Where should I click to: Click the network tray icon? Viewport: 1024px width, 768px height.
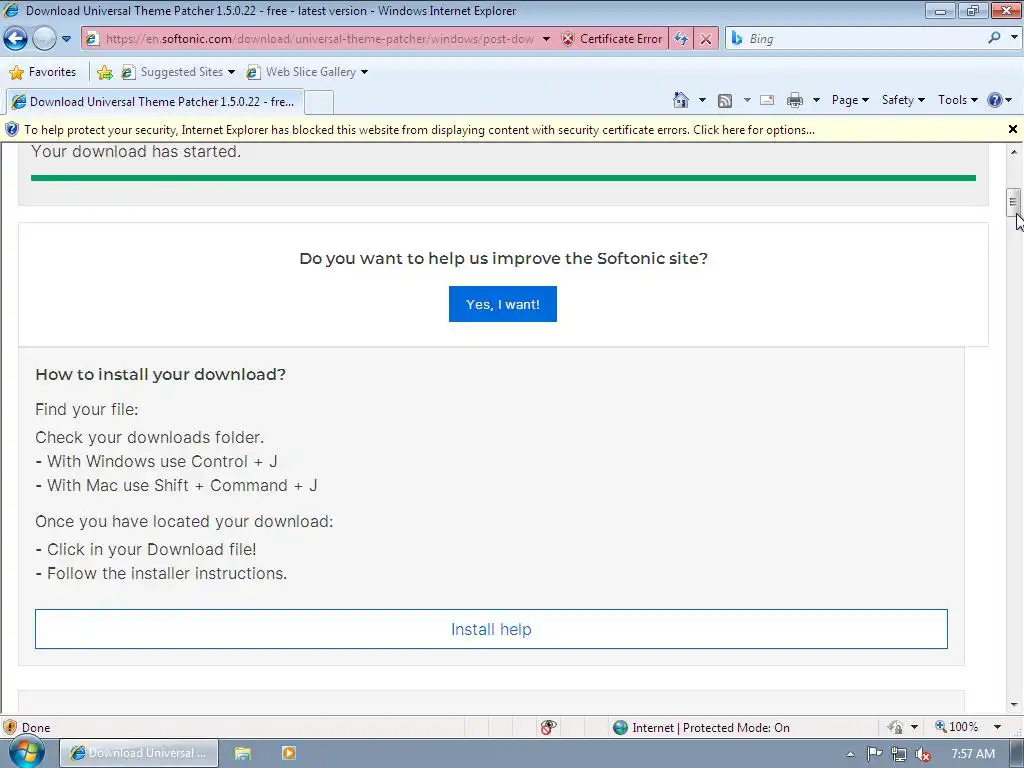[899, 754]
